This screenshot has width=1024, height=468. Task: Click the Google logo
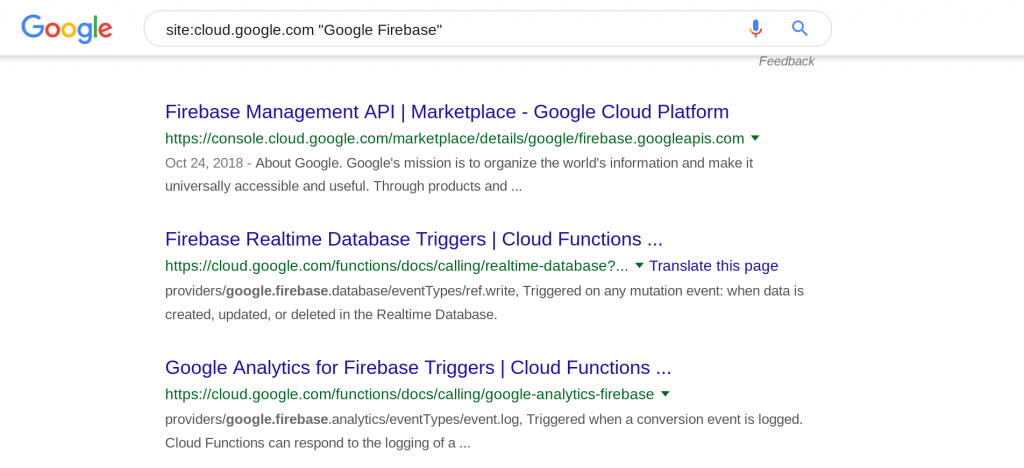[x=67, y=29]
